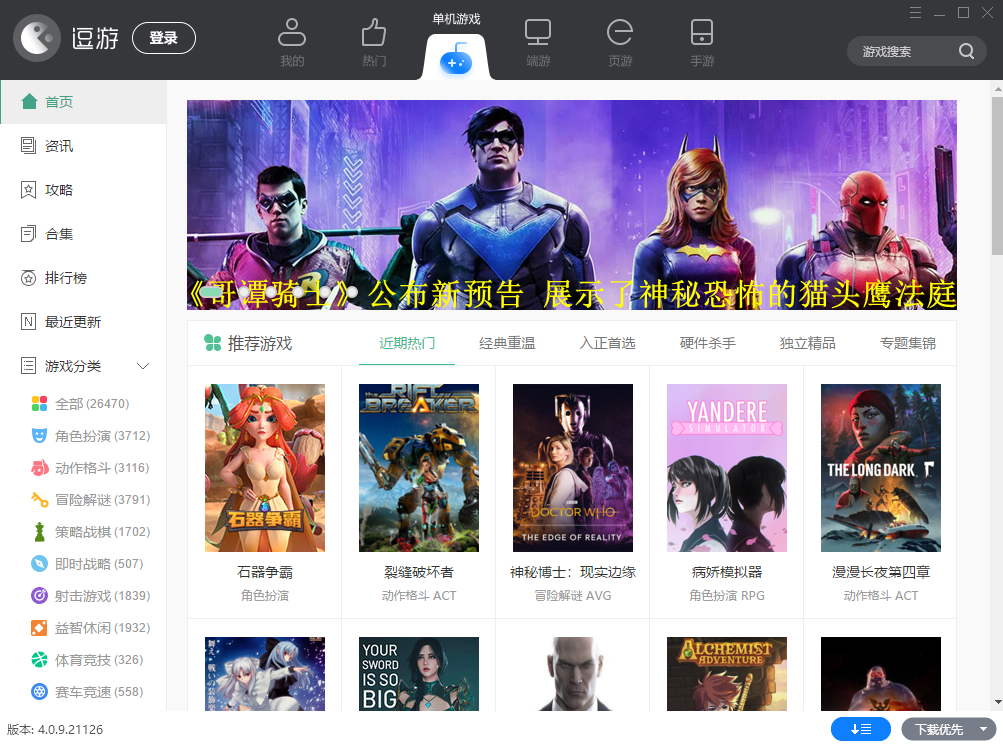Select the 手游 mobile icon
The height and width of the screenshot is (746, 1003).
tap(702, 34)
